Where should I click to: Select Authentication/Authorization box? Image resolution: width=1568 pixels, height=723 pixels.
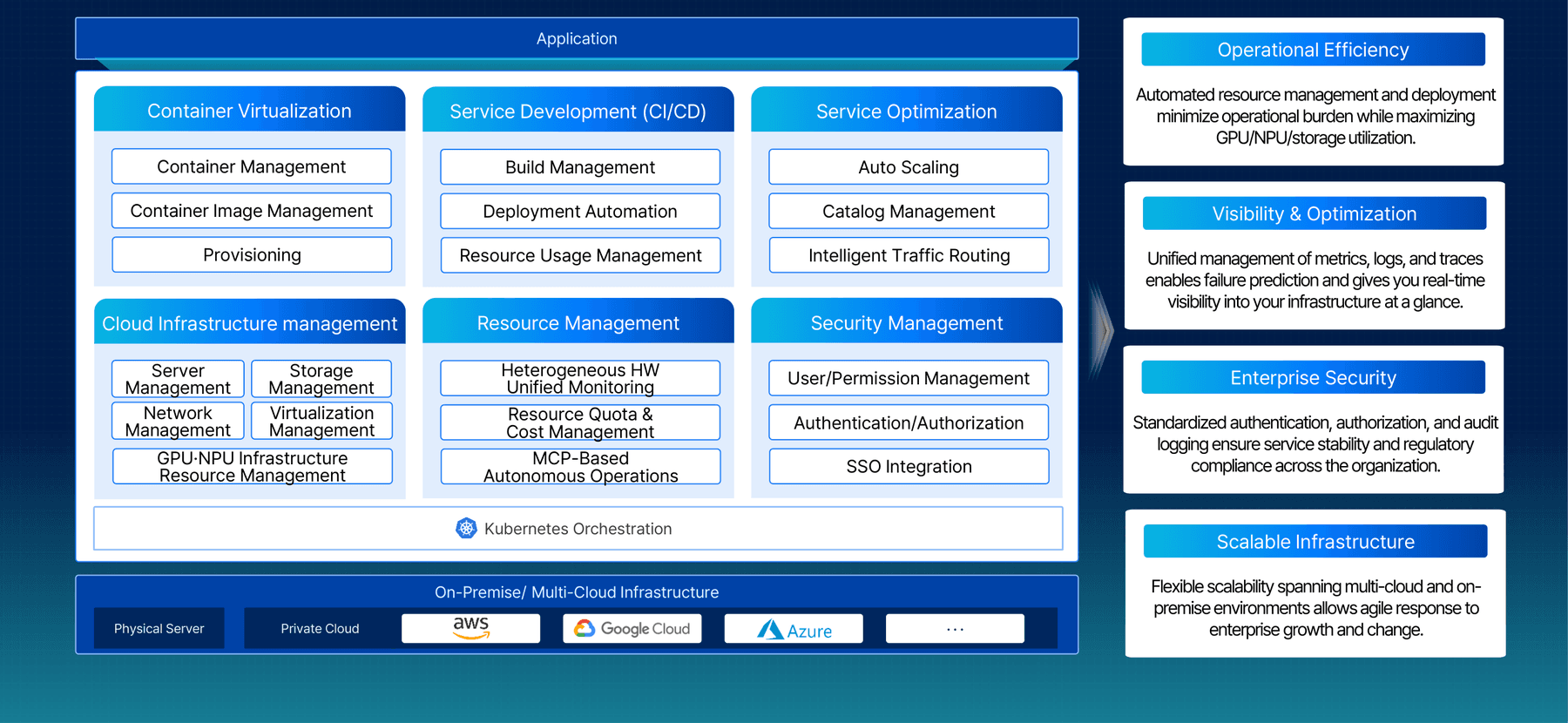[x=909, y=422]
